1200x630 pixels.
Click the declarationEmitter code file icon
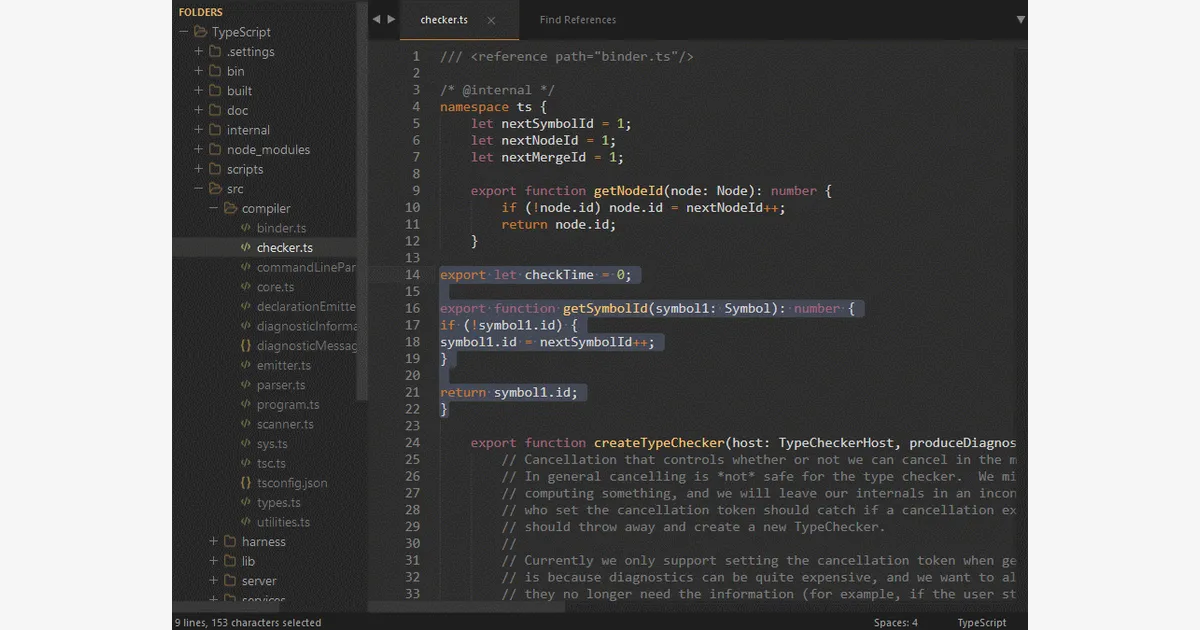tap(245, 307)
